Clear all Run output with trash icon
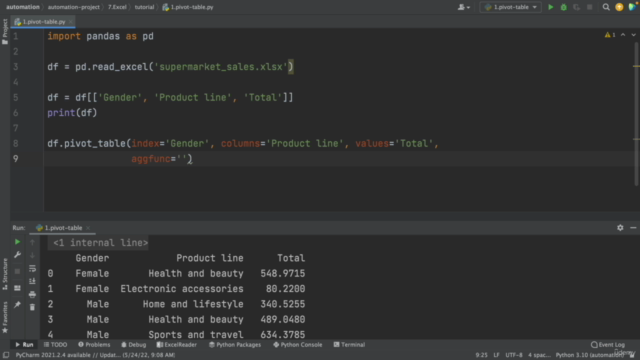 pyautogui.click(x=32, y=307)
